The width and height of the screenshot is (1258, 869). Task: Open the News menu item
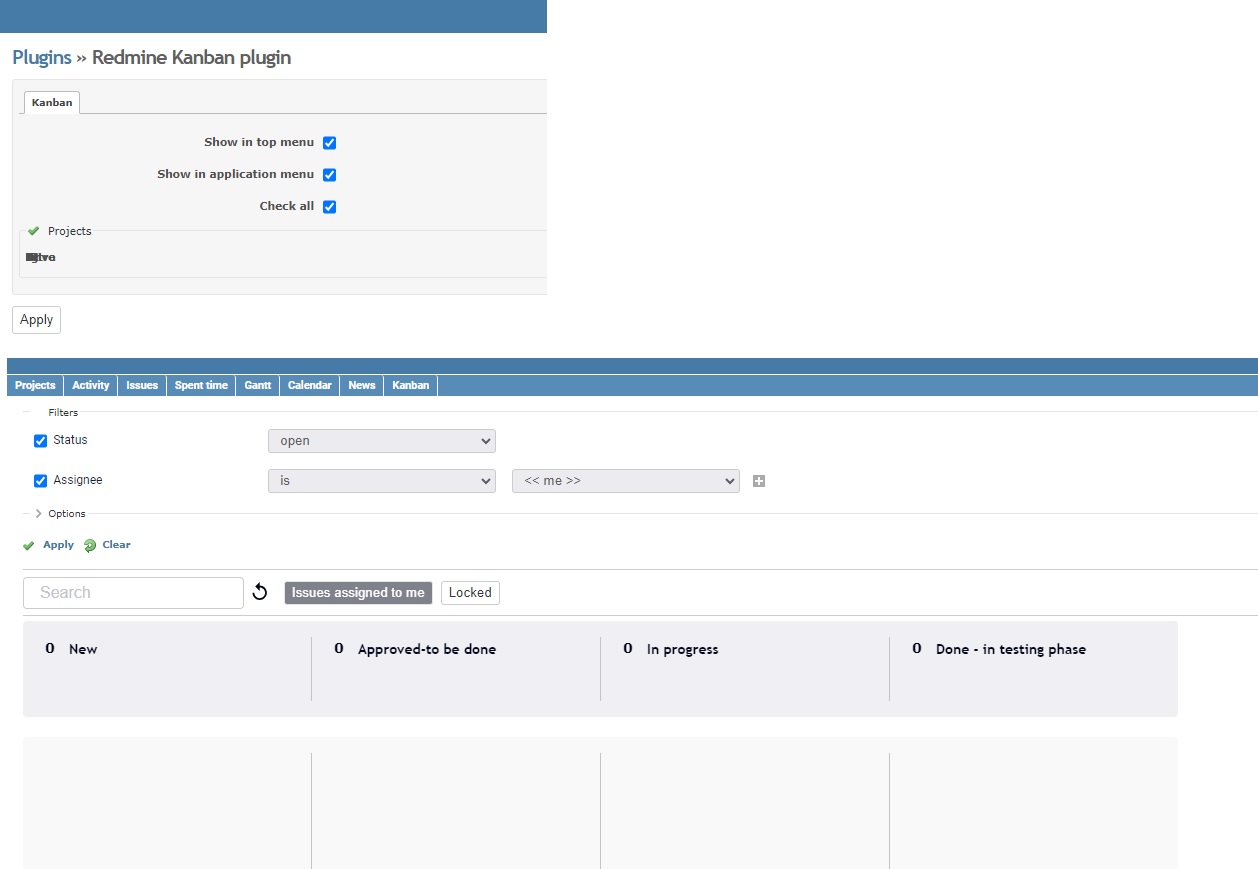click(362, 385)
